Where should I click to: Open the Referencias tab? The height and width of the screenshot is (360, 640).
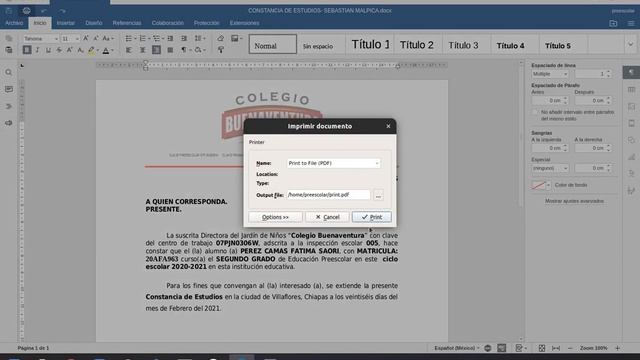(127, 23)
